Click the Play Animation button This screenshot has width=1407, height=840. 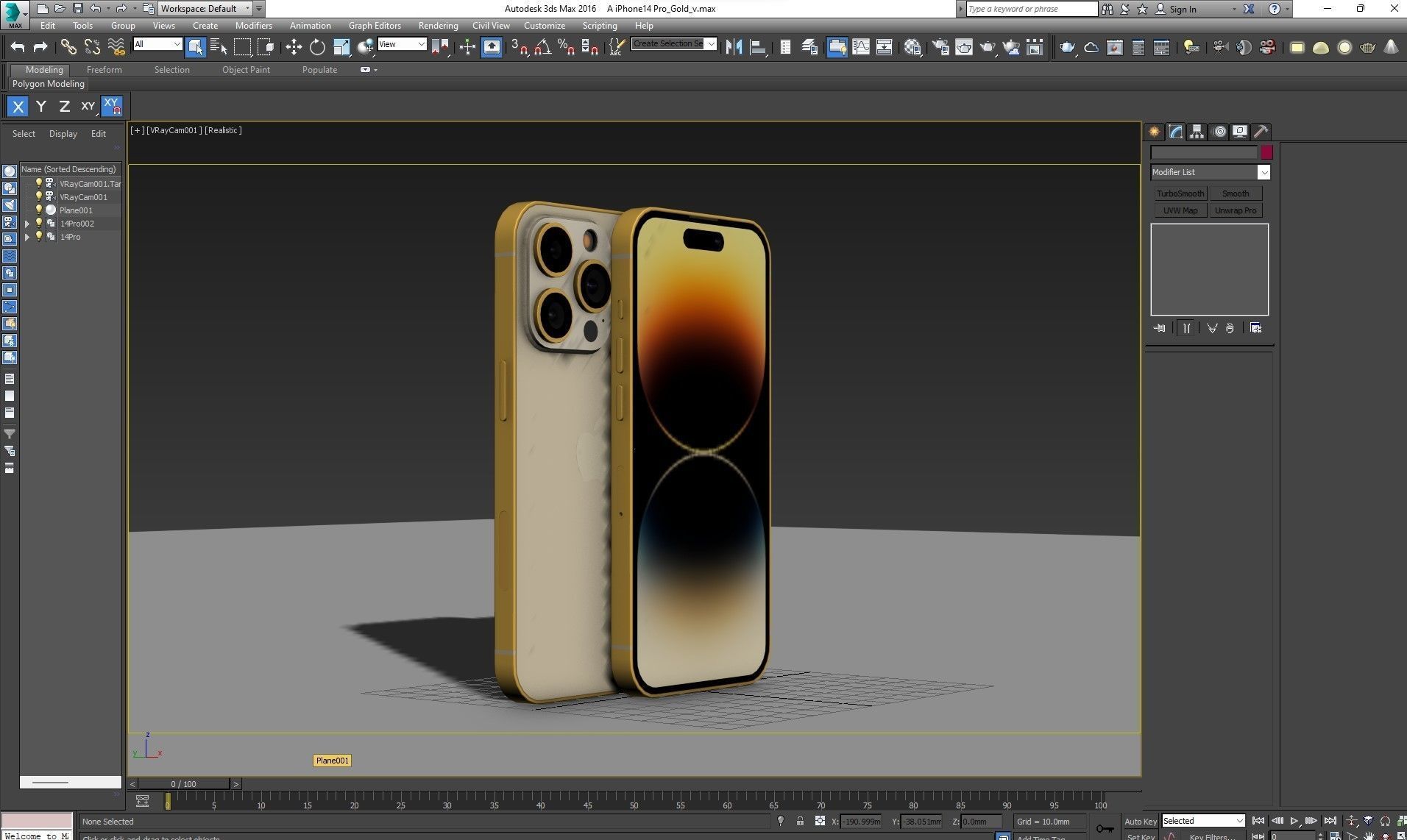tap(1294, 821)
